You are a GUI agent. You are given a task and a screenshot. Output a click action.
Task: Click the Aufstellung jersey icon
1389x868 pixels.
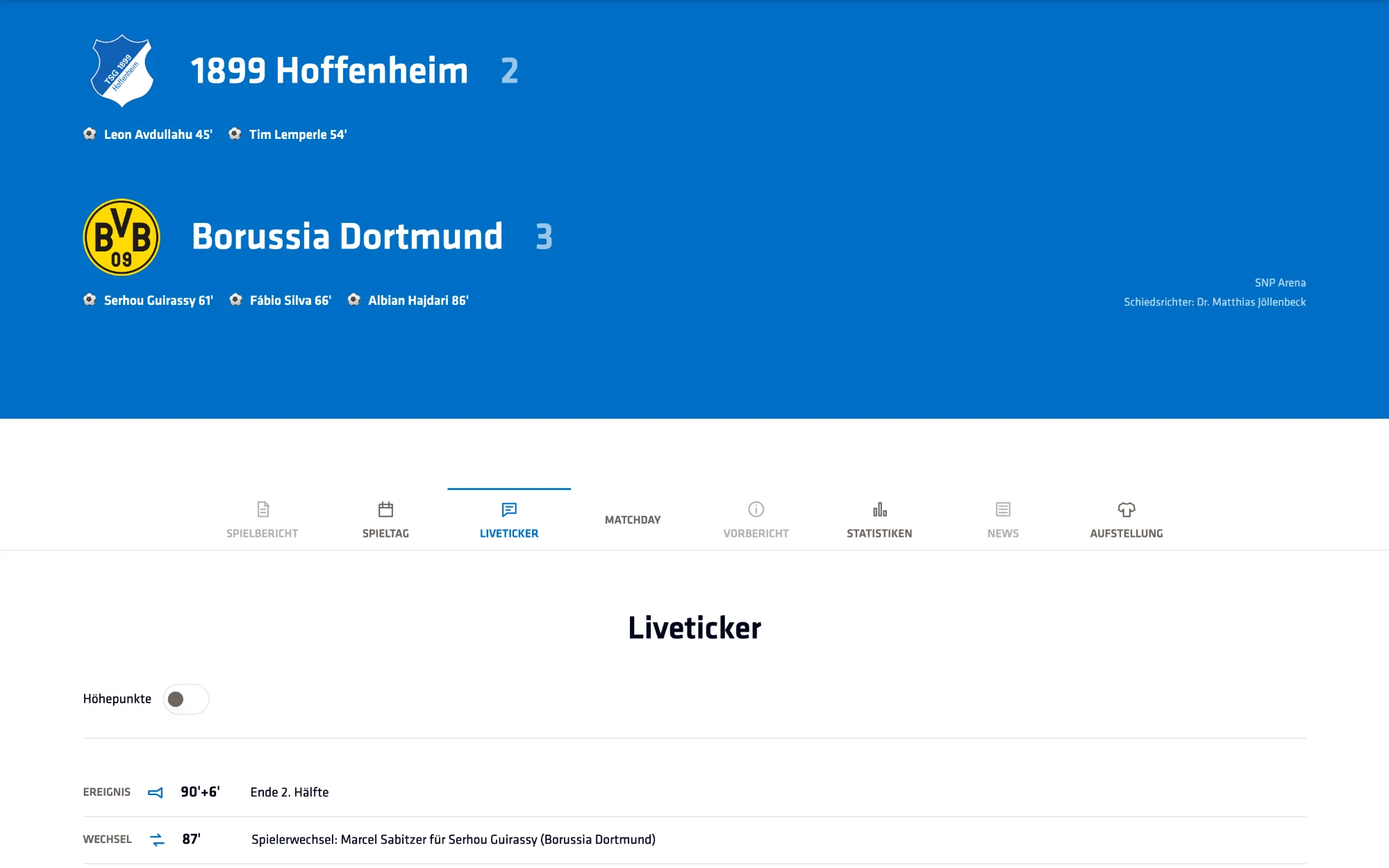(x=1126, y=510)
